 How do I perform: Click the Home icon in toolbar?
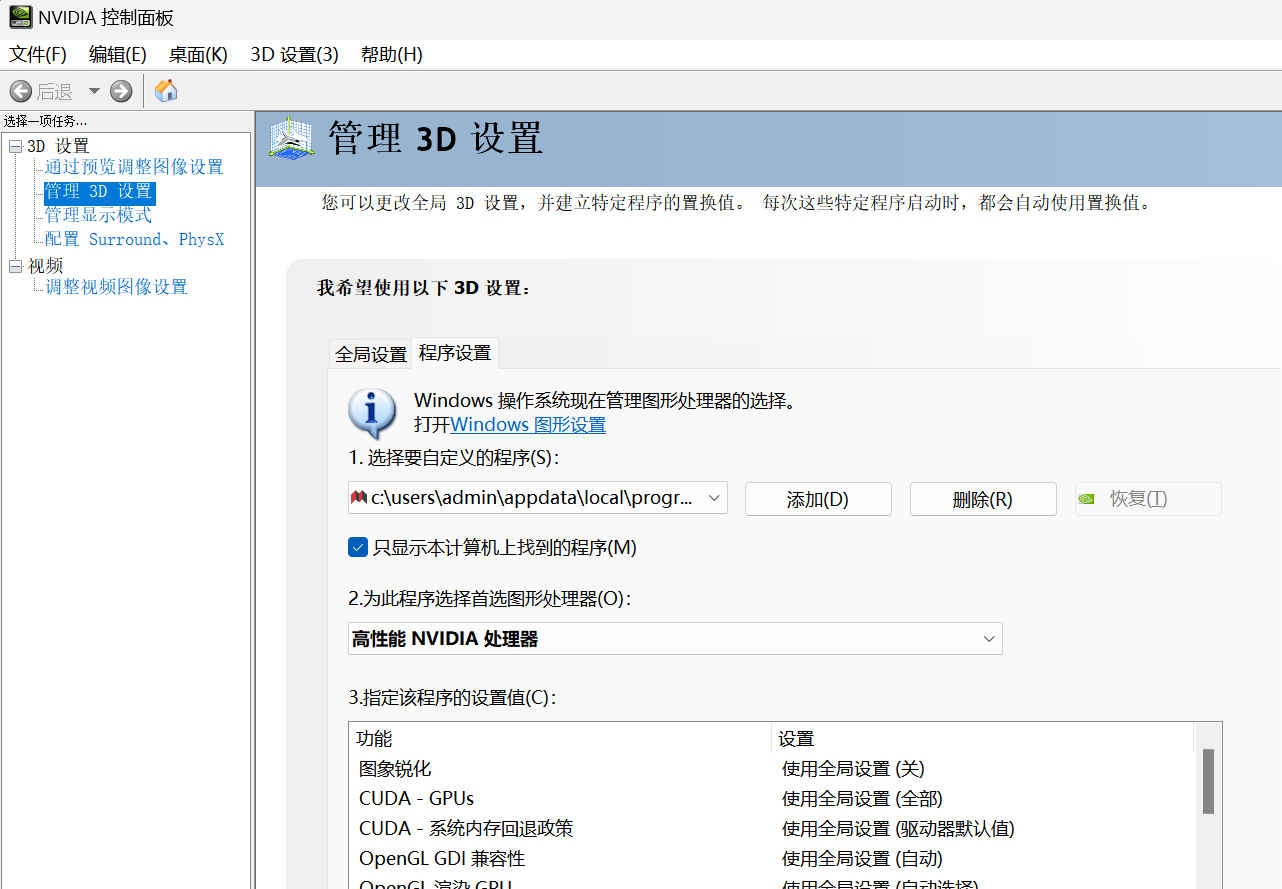(x=166, y=91)
